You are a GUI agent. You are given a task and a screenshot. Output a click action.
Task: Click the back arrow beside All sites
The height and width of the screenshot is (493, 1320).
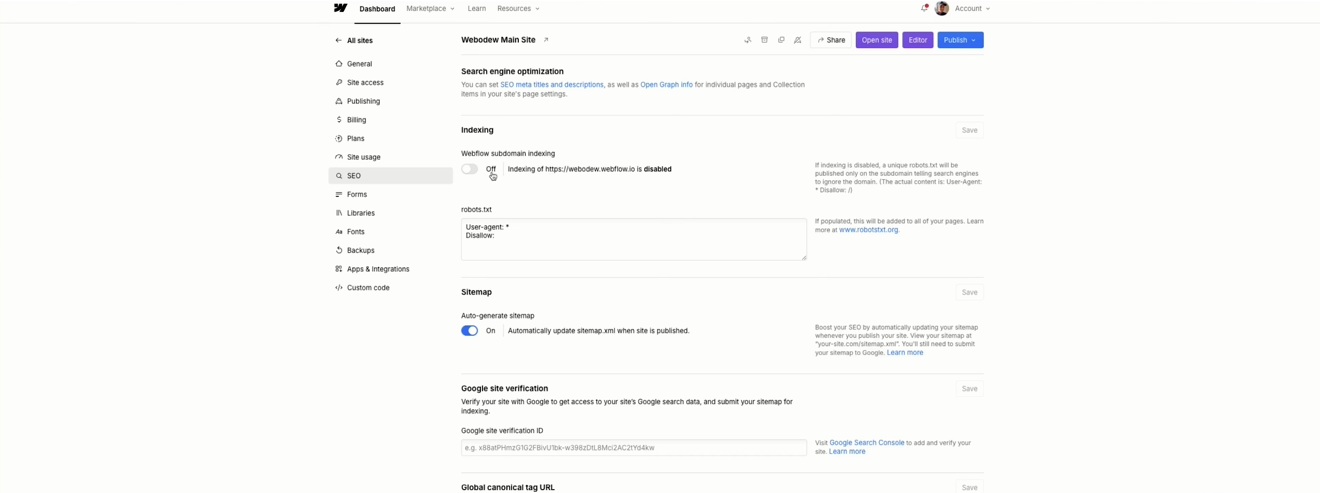338,41
